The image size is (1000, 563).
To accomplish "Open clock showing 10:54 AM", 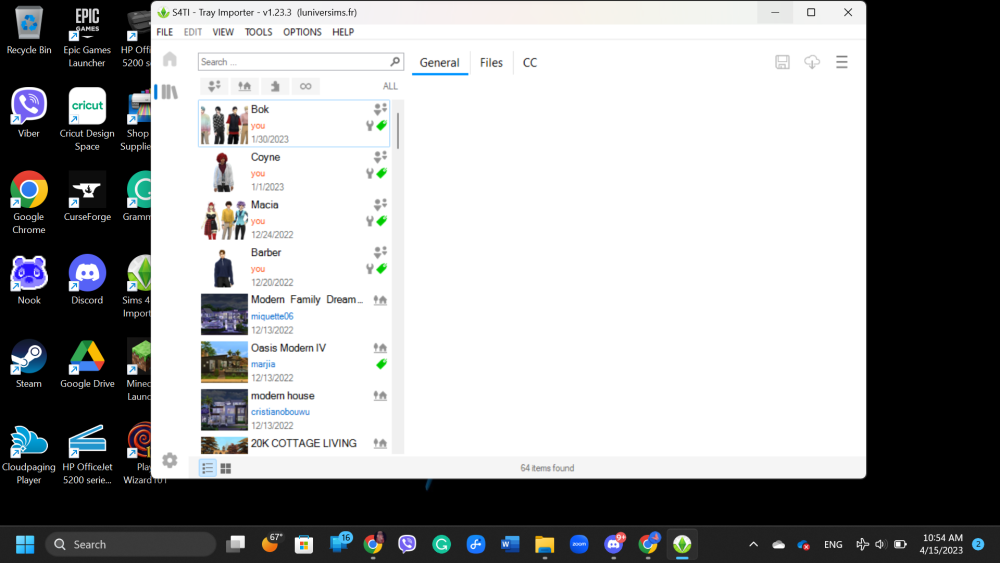I will [942, 544].
